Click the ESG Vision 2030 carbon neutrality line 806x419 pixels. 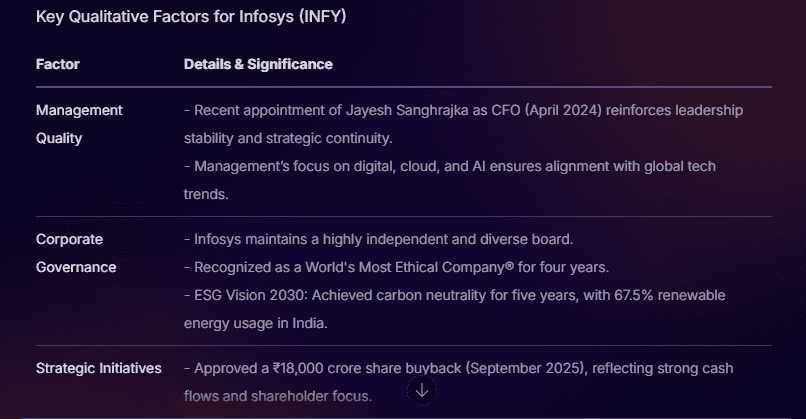pyautogui.click(x=454, y=309)
